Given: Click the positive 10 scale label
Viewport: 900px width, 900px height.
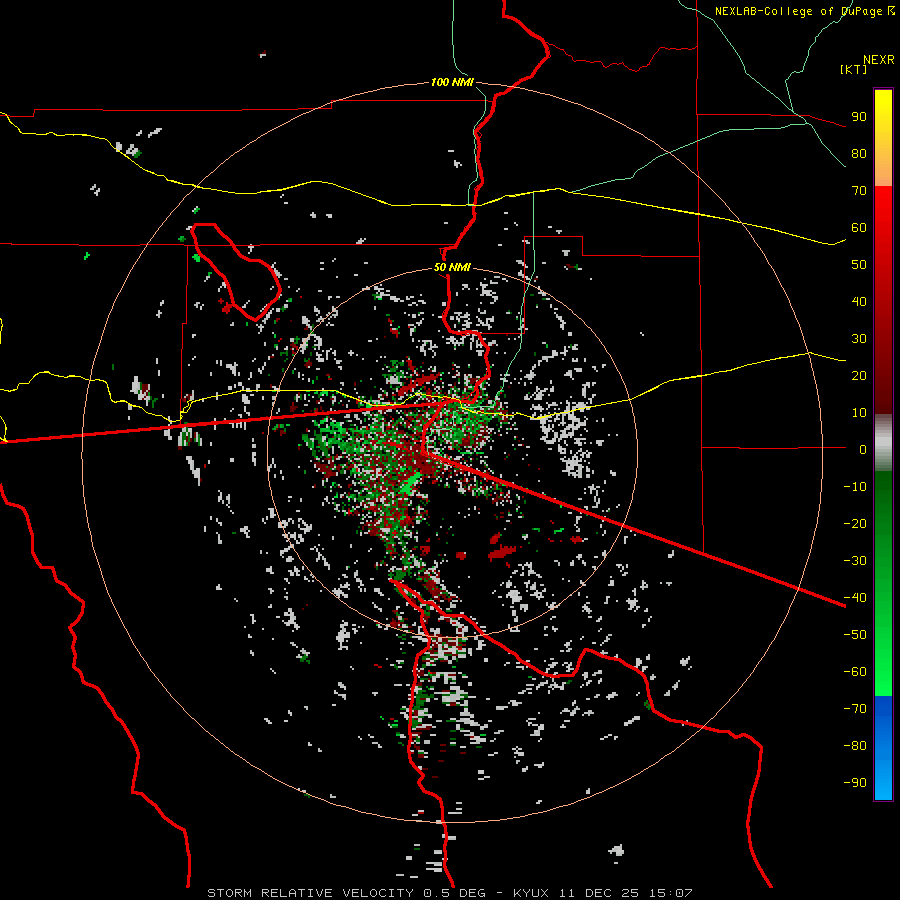Looking at the screenshot, I should (859, 413).
